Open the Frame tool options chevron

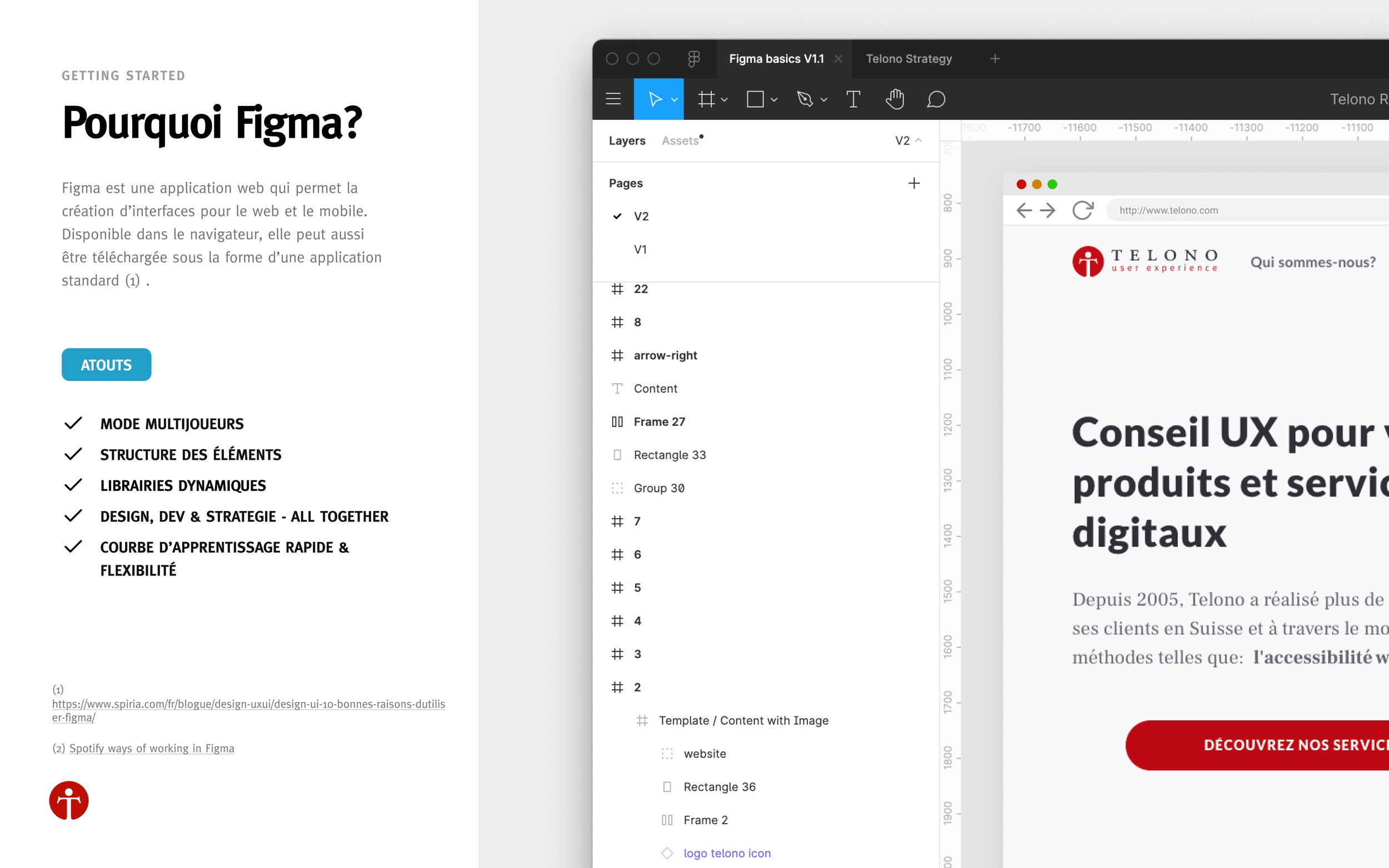723,100
